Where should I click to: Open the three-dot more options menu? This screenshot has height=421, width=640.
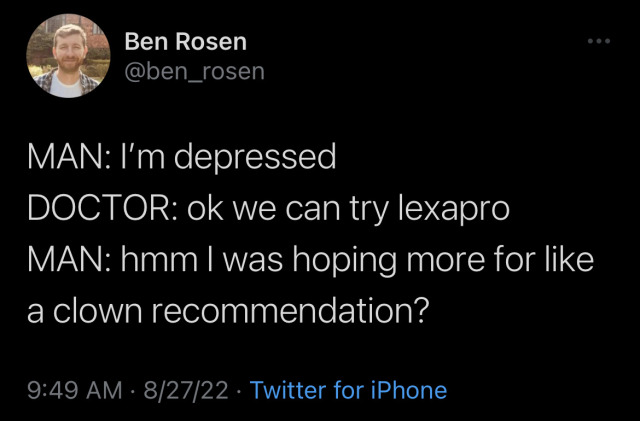598,43
